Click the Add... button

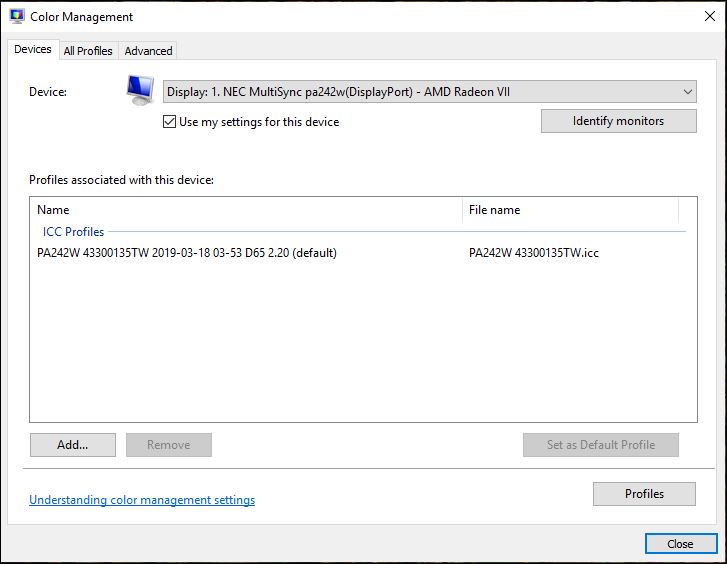click(x=73, y=445)
